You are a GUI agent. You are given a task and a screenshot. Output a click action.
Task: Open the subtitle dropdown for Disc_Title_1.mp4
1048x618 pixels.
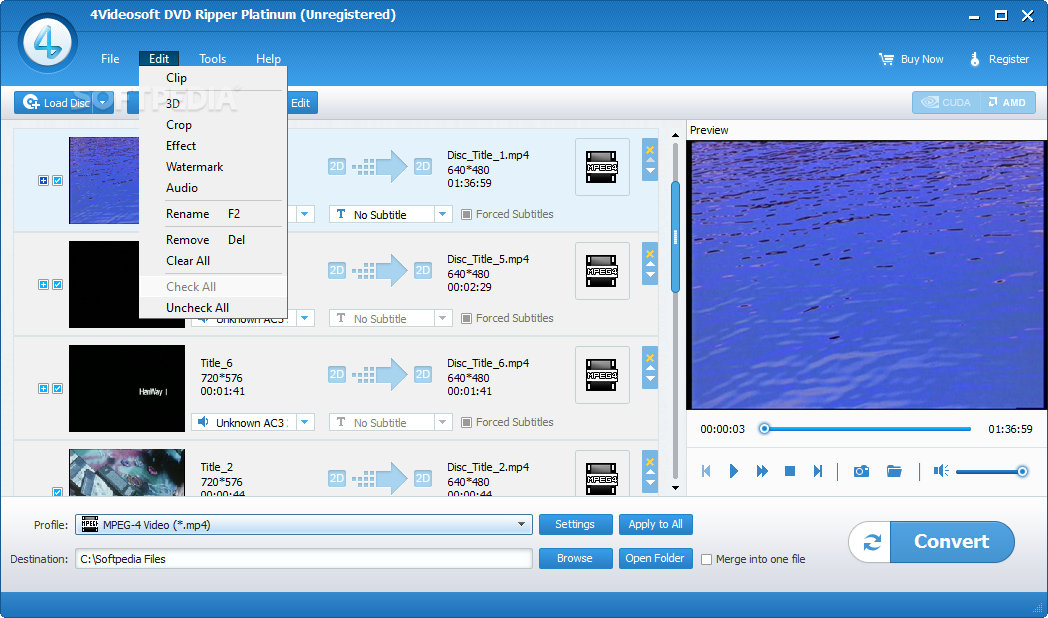[442, 214]
